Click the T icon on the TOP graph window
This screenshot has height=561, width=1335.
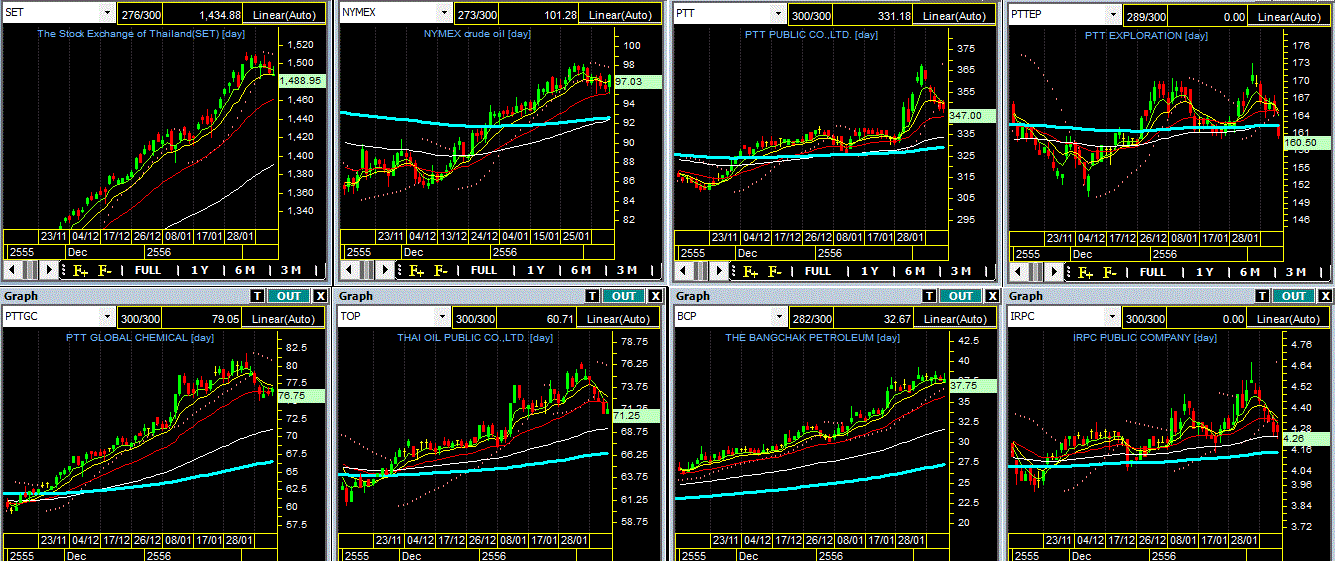(593, 295)
